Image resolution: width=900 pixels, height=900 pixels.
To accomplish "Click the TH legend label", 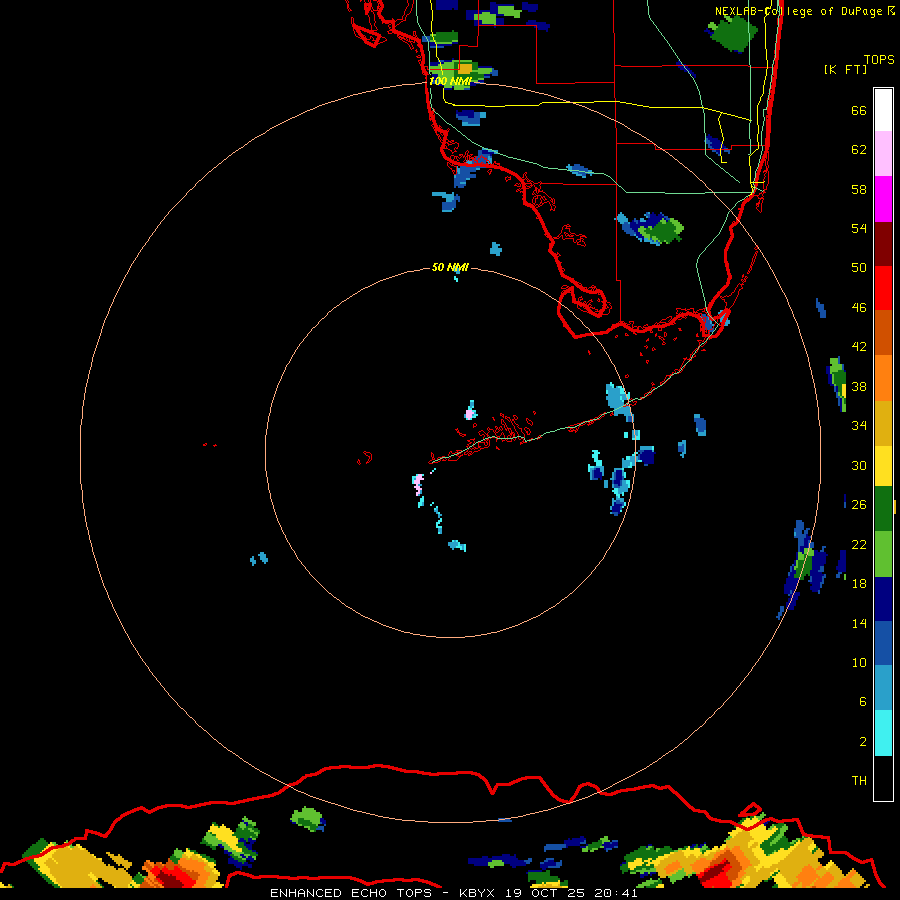I will [x=859, y=781].
